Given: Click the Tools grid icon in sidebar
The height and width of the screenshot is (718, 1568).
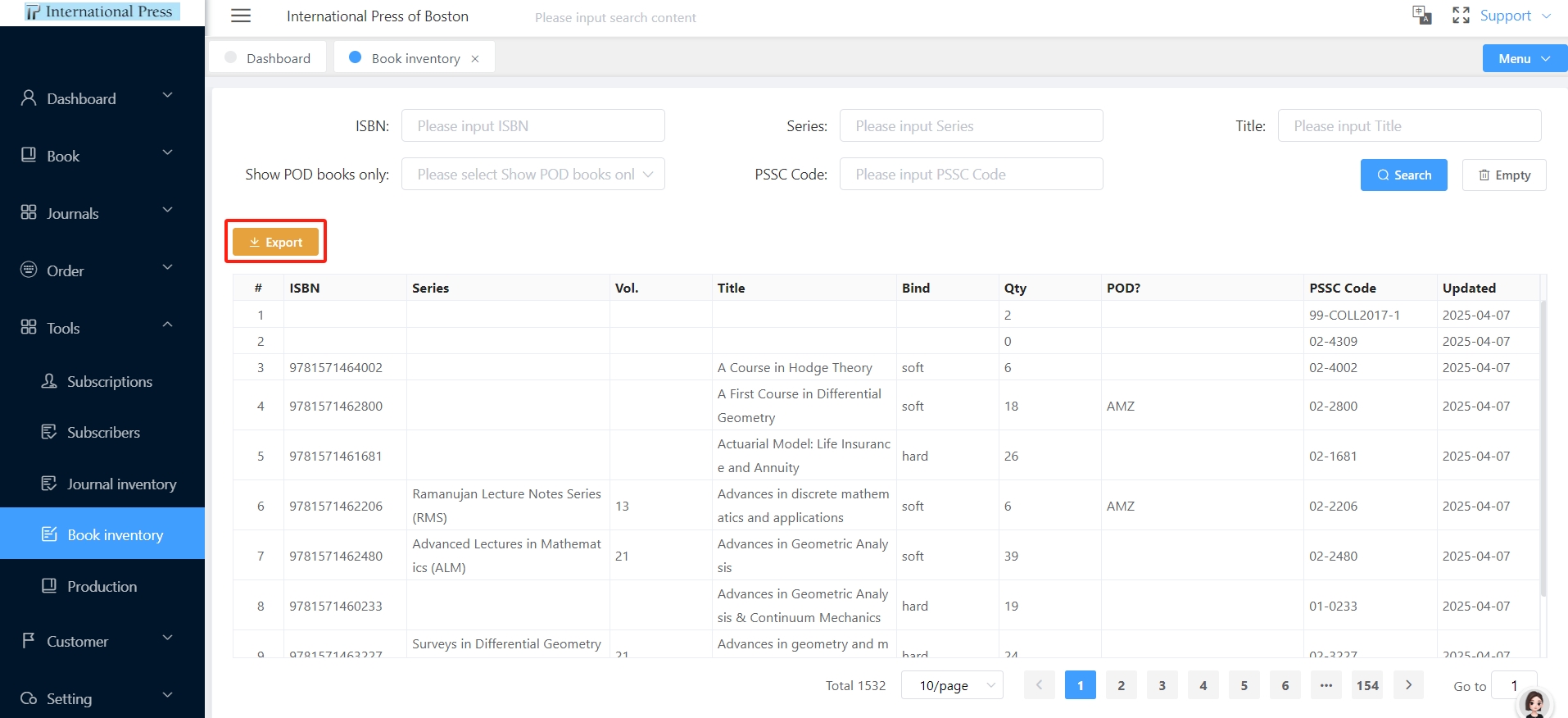Looking at the screenshot, I should click(x=29, y=327).
